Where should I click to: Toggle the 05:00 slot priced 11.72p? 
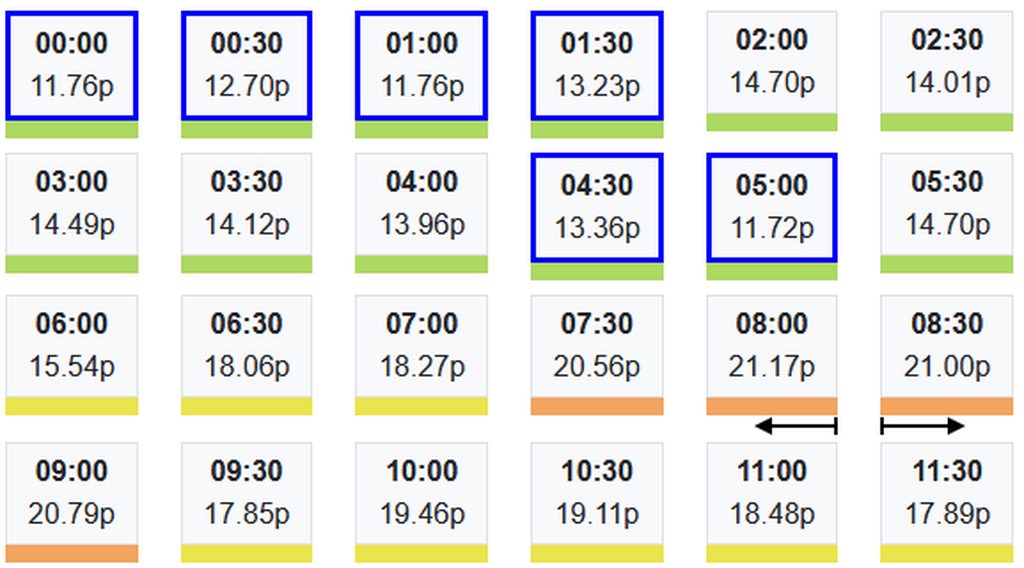[771, 208]
